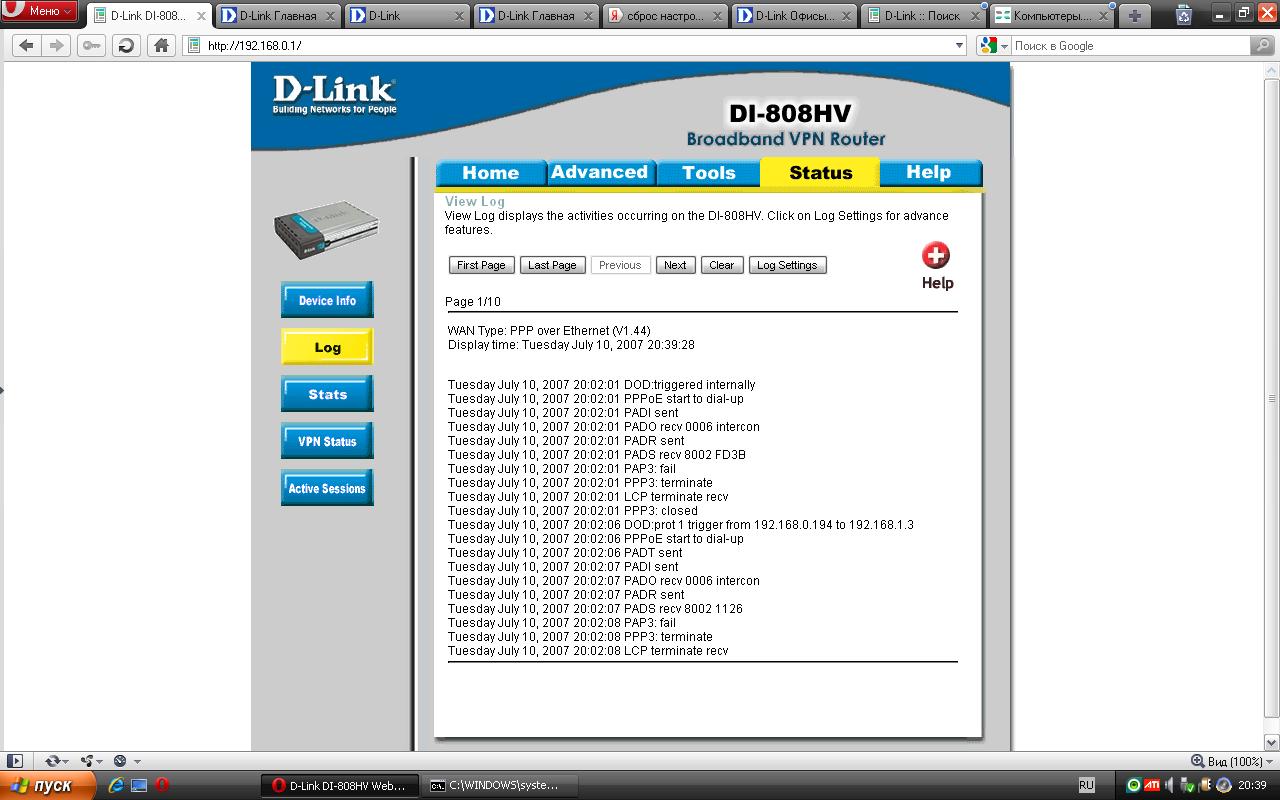The image size is (1280, 800).
Task: Reload the page with the refresh icon
Action: click(x=126, y=45)
